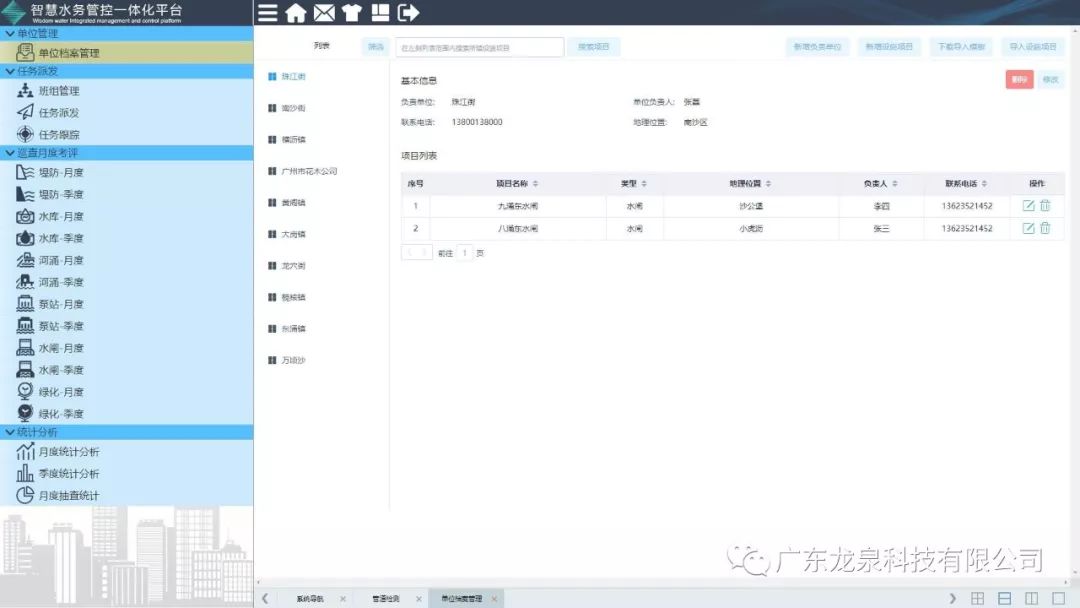Viewport: 1080px width, 608px height.
Task: Select 南沙街 in the unit list
Action: click(x=293, y=108)
